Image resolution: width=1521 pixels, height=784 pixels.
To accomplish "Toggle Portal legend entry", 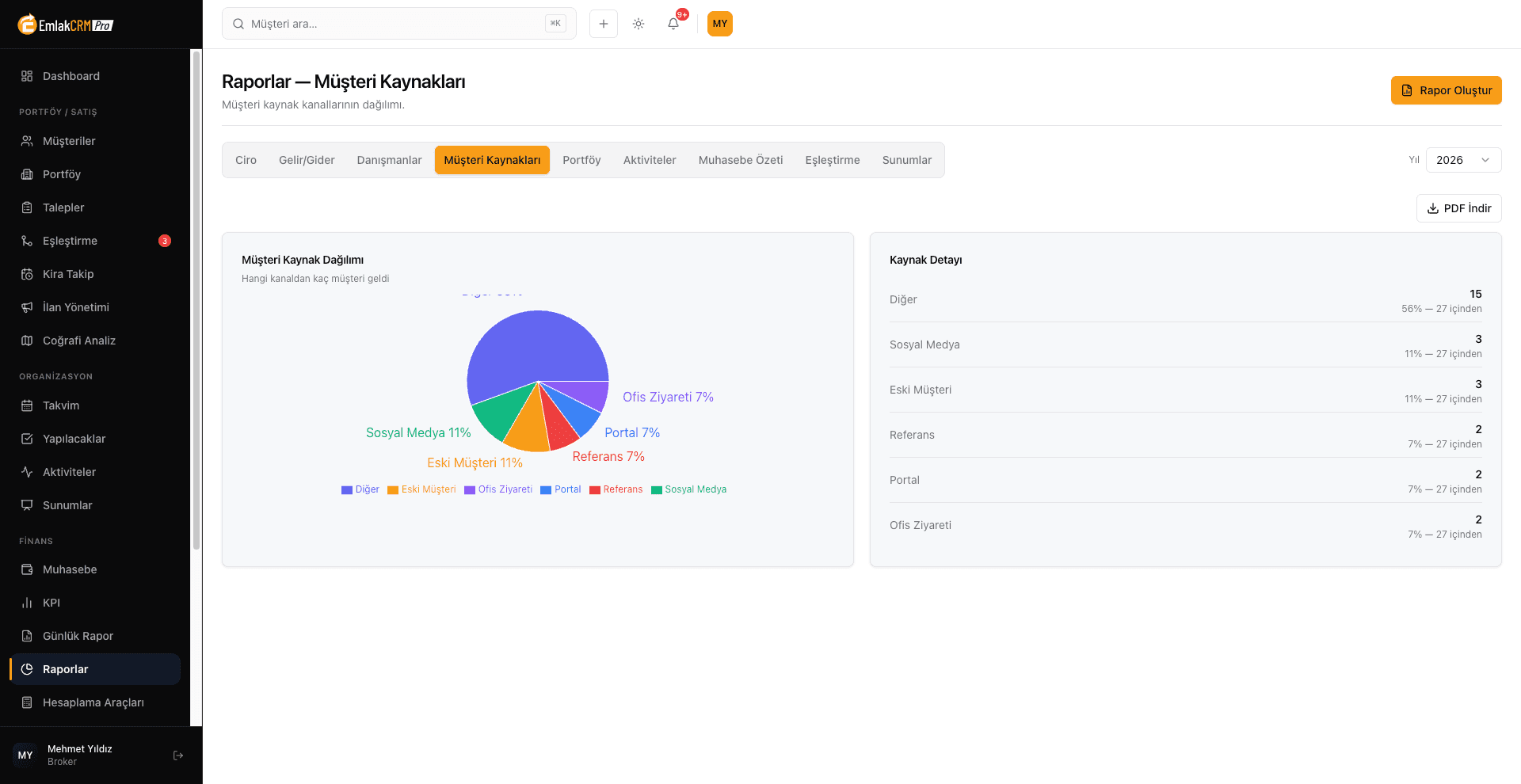I will tap(561, 489).
